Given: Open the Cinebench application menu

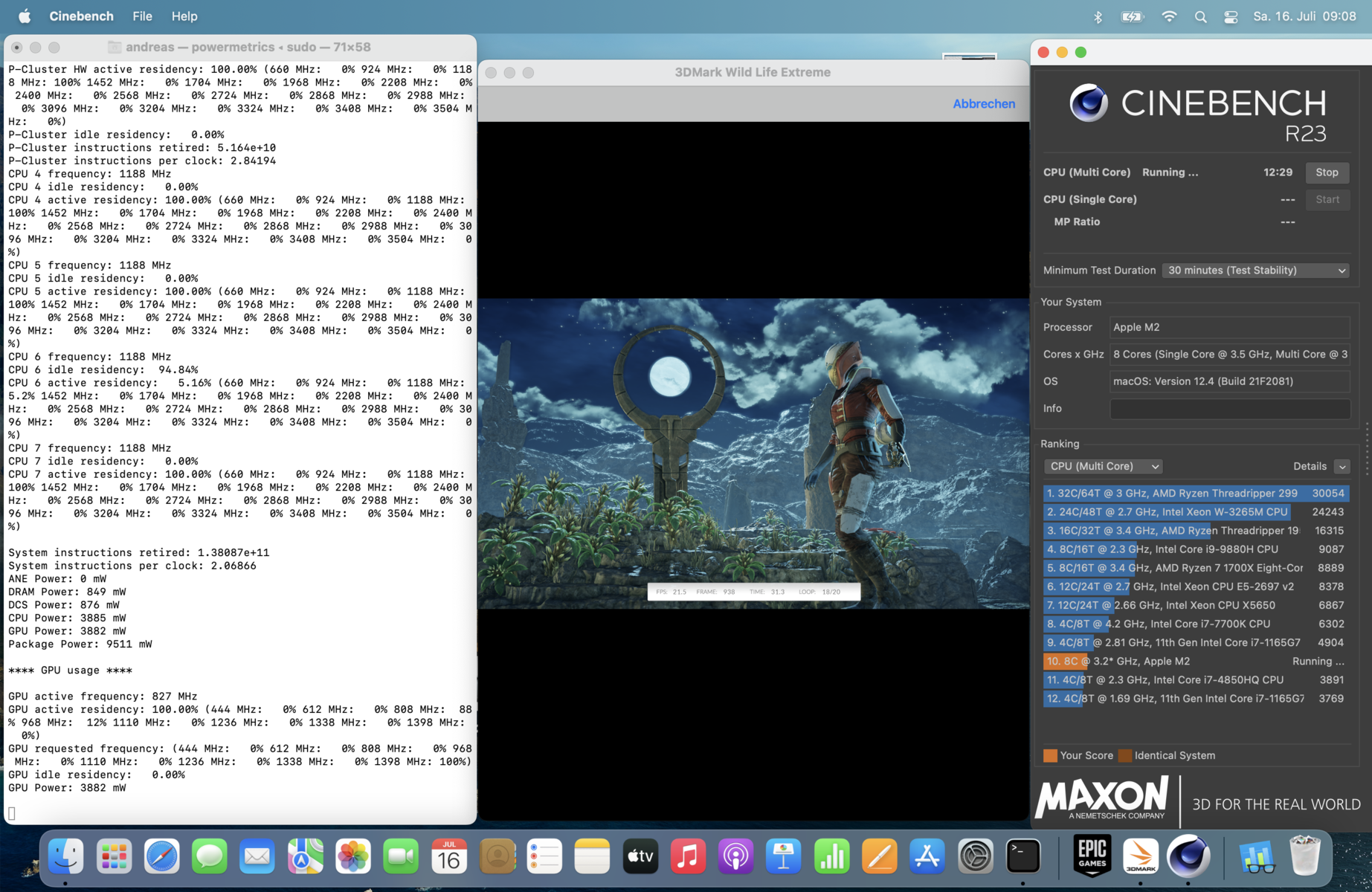Looking at the screenshot, I should [x=82, y=16].
